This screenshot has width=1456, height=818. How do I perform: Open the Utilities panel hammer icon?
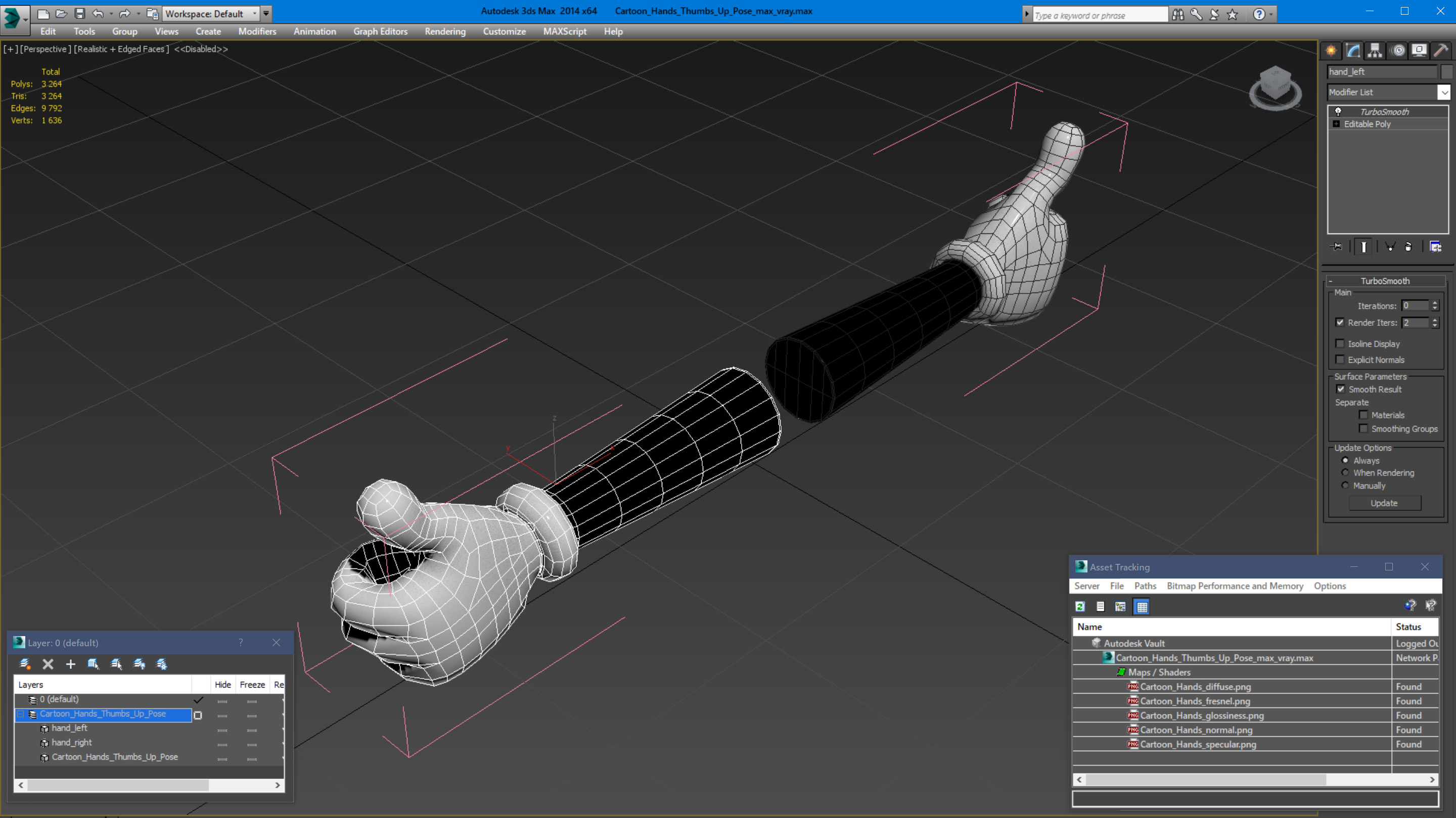pyautogui.click(x=1441, y=51)
